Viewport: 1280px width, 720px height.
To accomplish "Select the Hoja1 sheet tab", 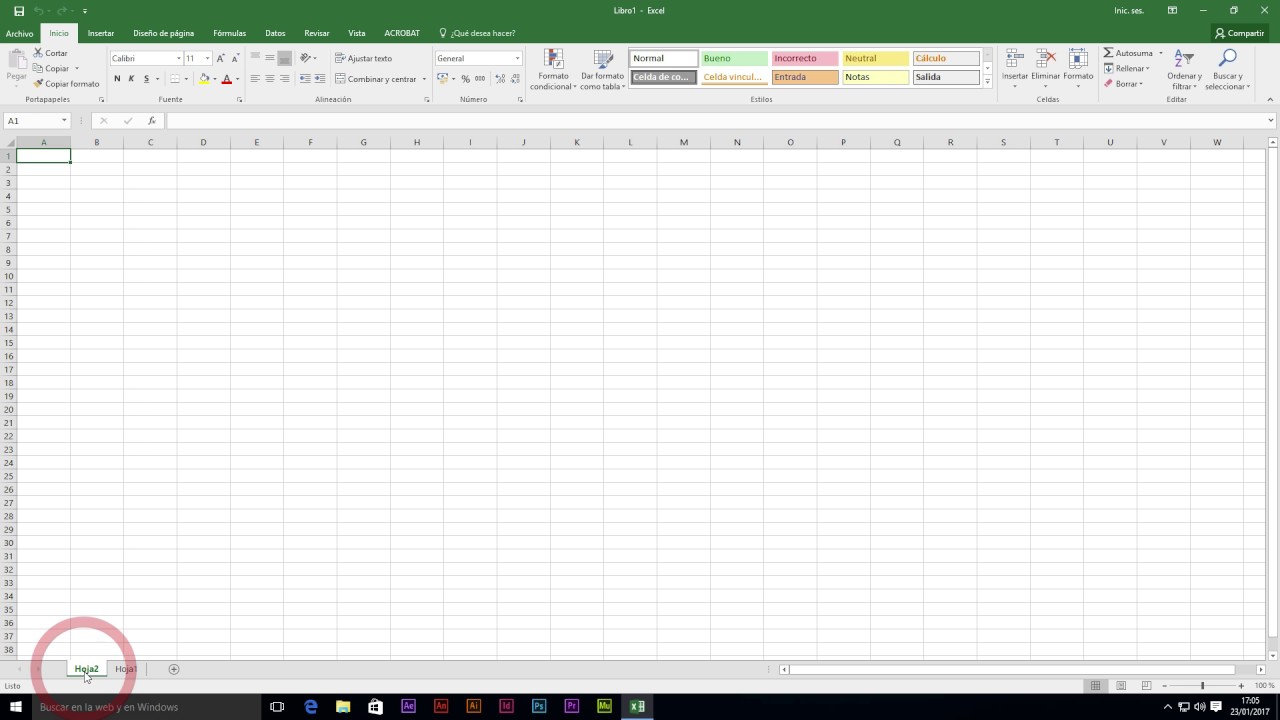I will (126, 669).
